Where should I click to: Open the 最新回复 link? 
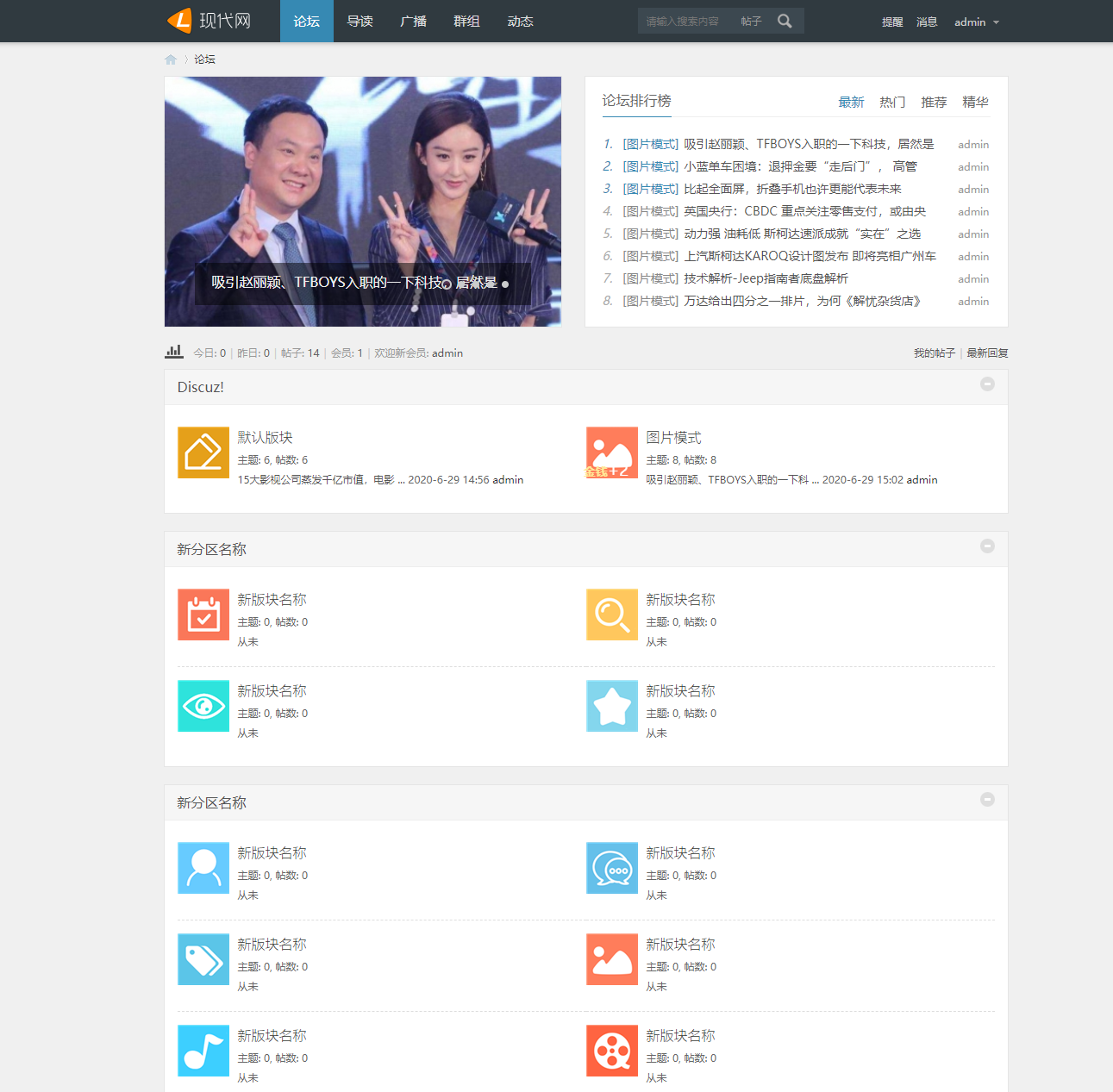[987, 353]
